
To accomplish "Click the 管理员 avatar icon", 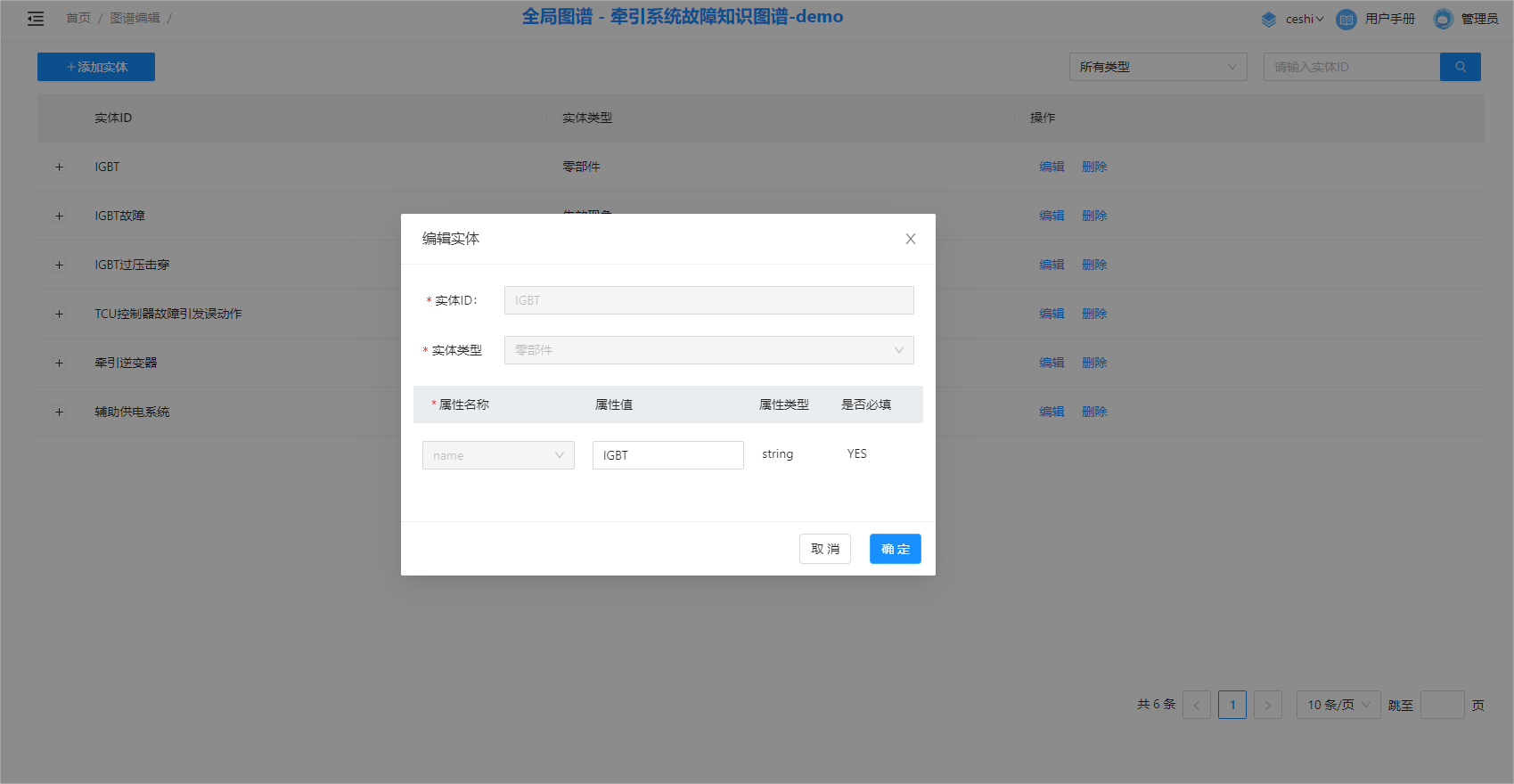I will (x=1443, y=19).
